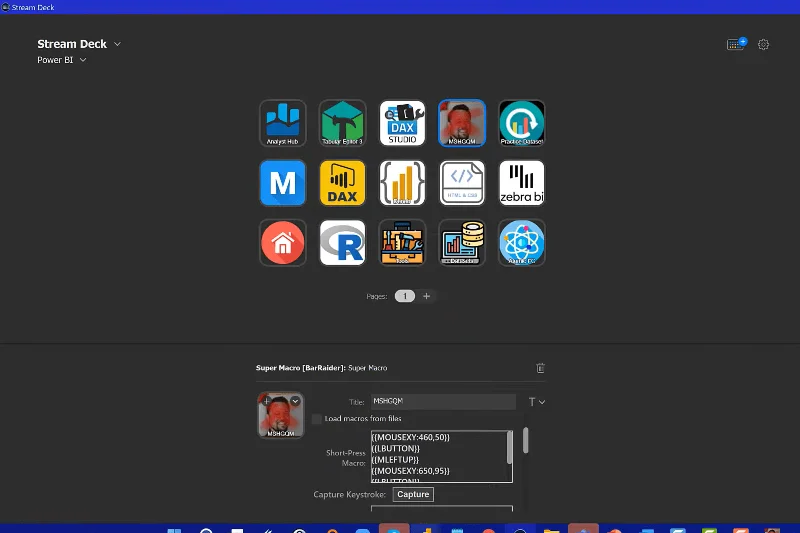Click the Capture keystroke button
The width and height of the screenshot is (800, 533).
413,494
